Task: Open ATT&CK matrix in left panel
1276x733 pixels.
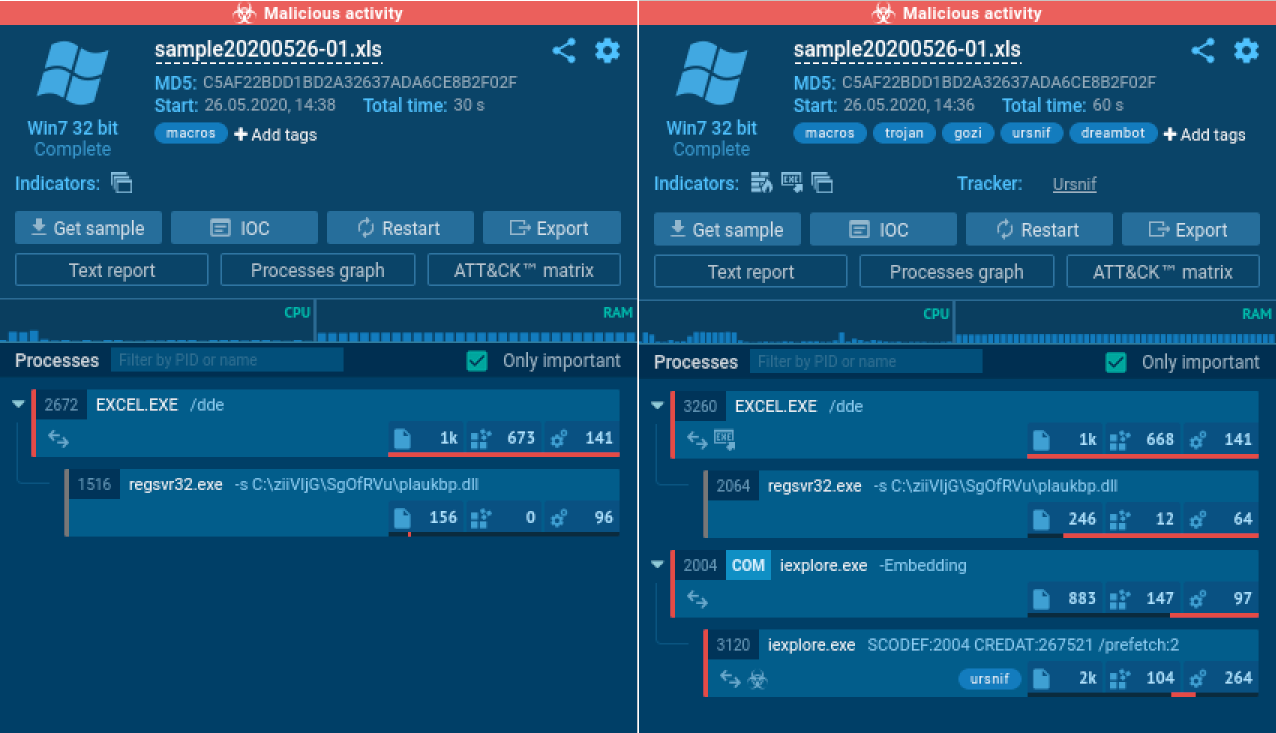Action: [524, 270]
